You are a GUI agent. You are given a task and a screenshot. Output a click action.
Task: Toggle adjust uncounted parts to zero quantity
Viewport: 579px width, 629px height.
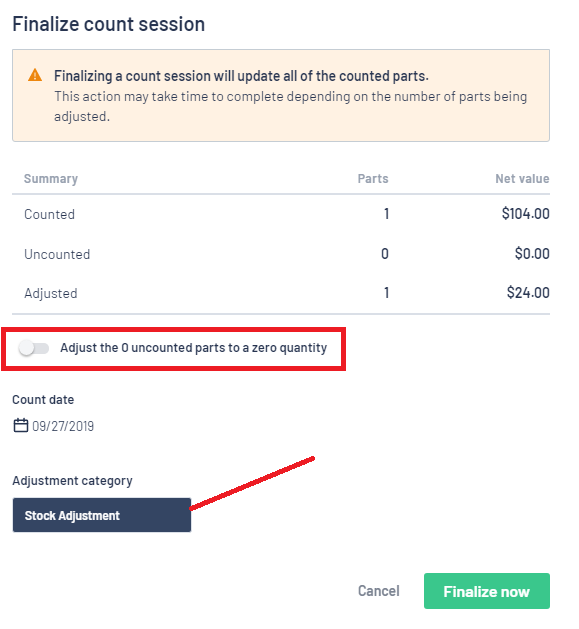click(x=34, y=348)
